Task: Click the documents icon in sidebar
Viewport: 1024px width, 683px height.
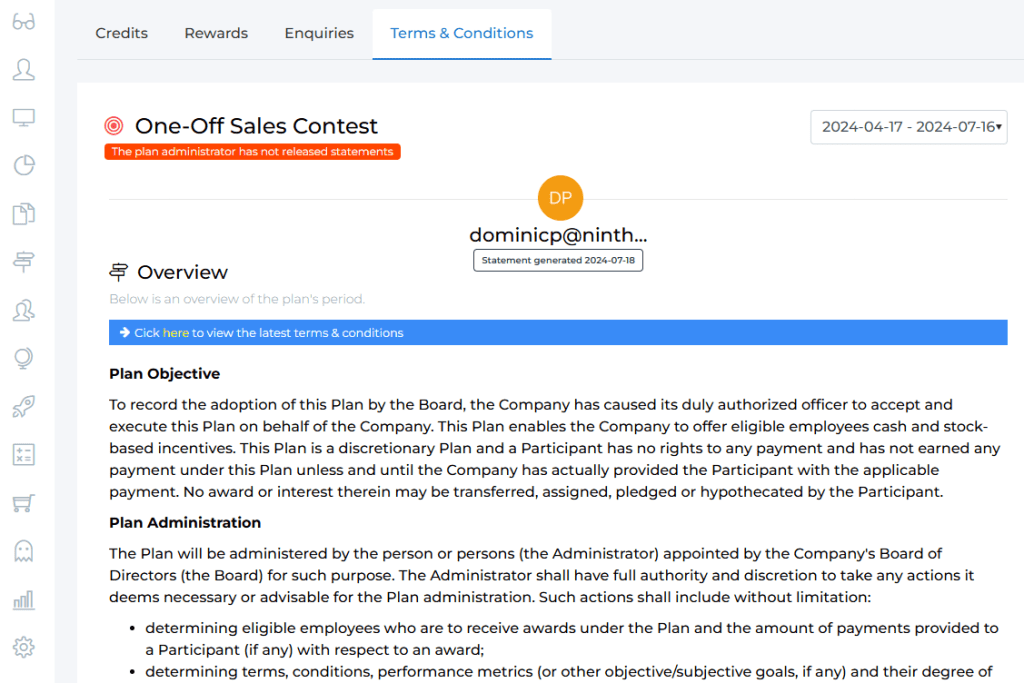Action: point(24,214)
